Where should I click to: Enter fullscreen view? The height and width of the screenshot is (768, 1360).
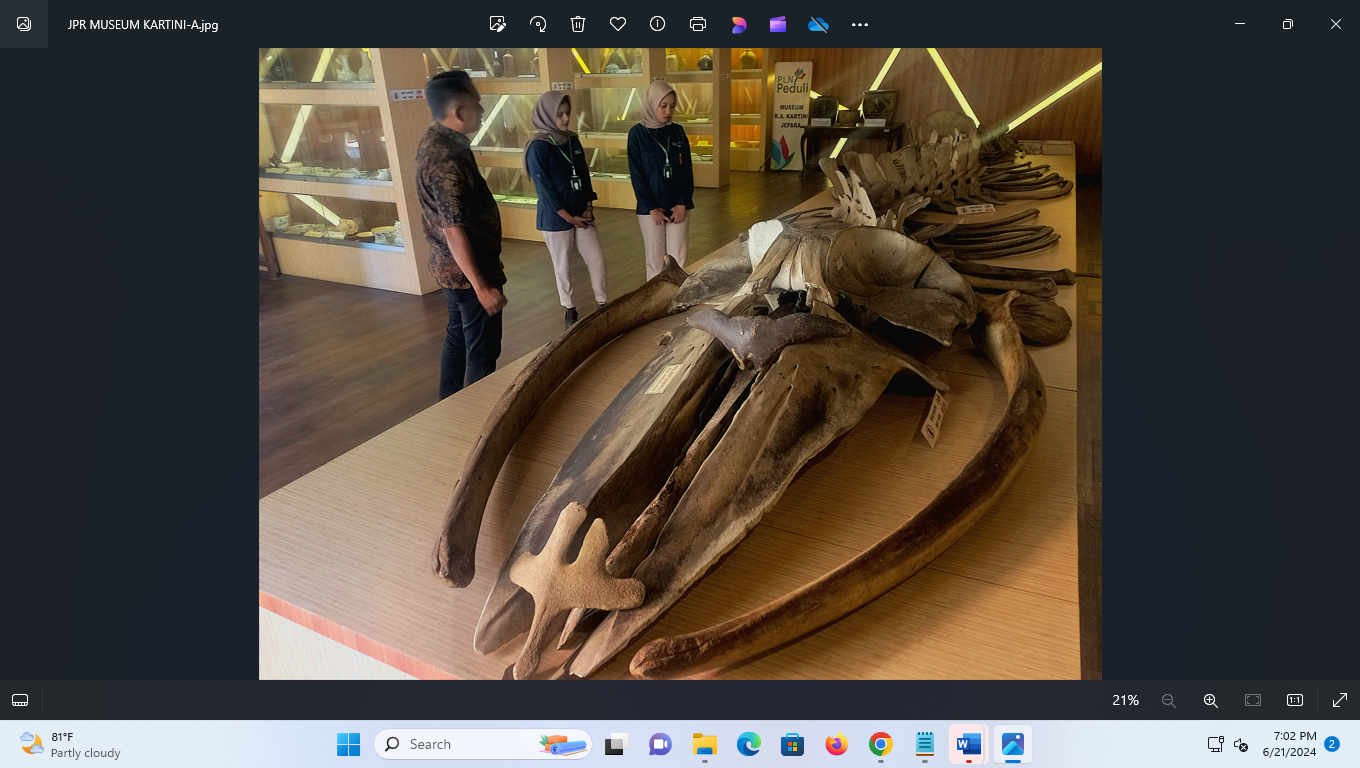pos(1340,700)
